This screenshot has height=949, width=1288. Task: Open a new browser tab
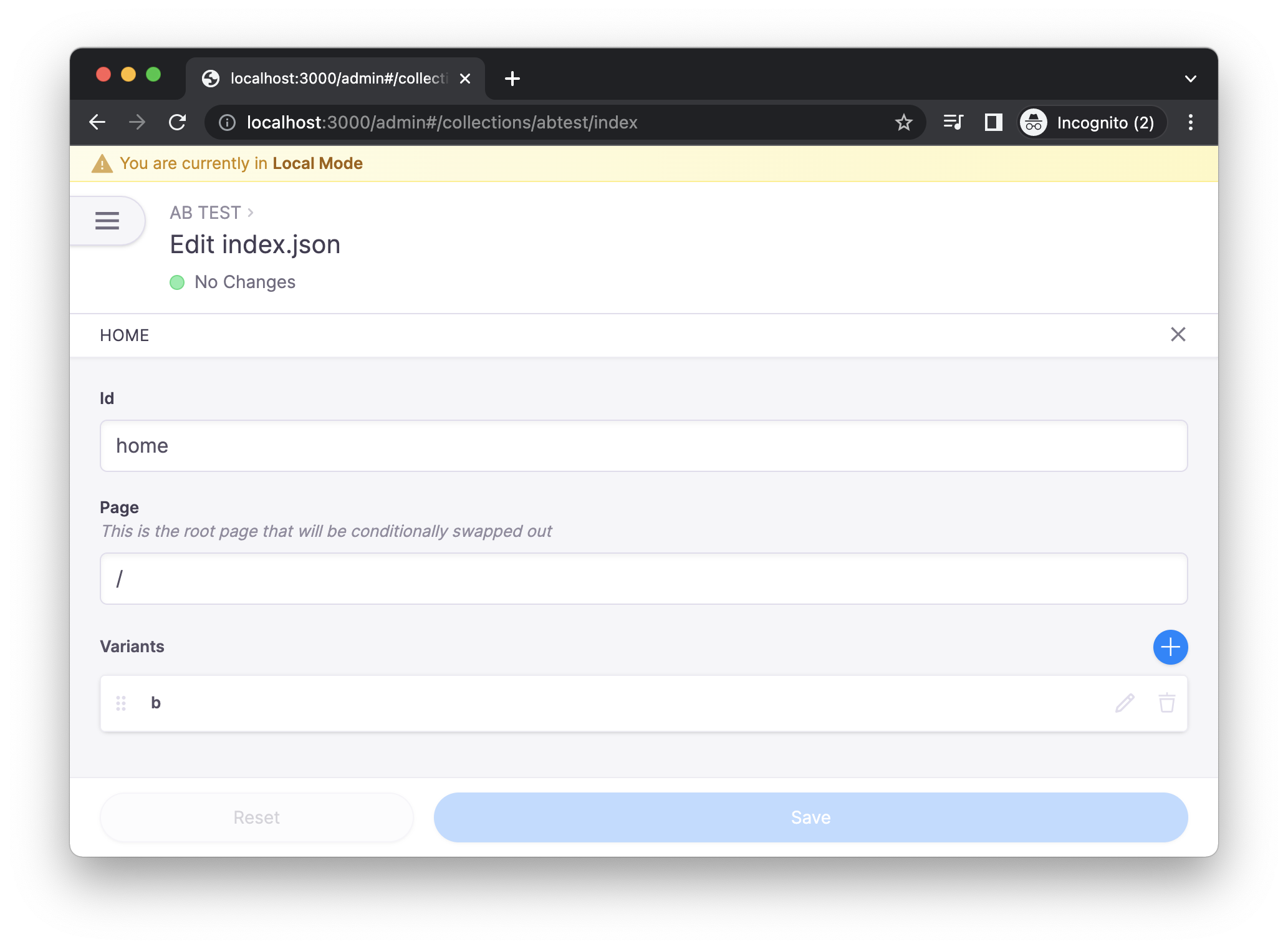[512, 79]
